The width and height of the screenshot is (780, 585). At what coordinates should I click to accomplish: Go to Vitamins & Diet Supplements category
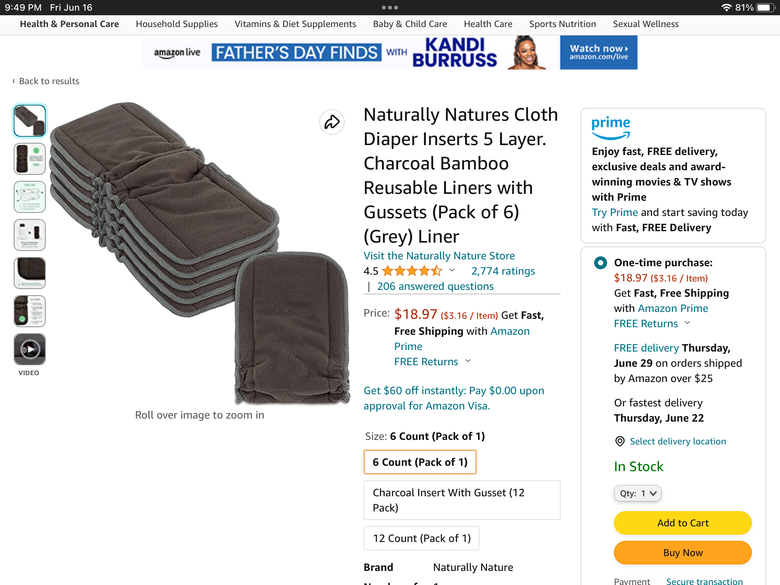[x=295, y=24]
